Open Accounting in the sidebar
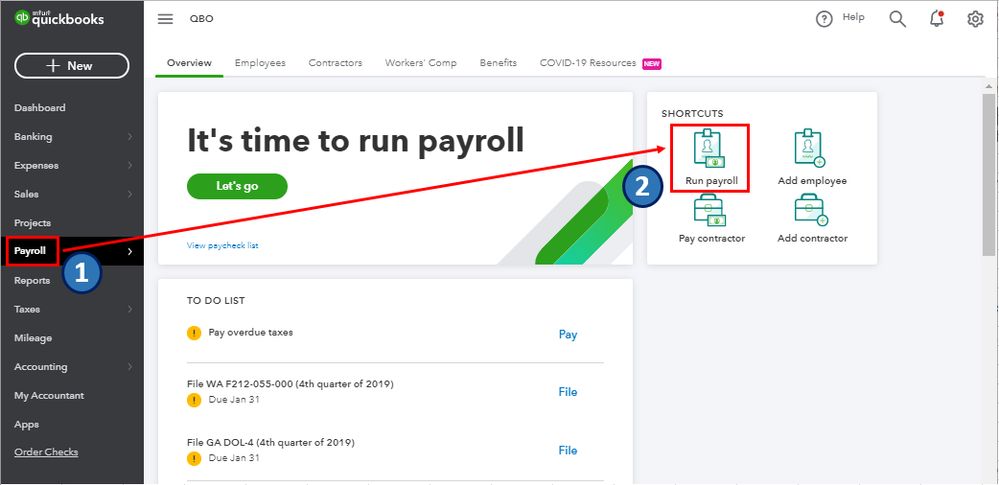 pos(41,367)
